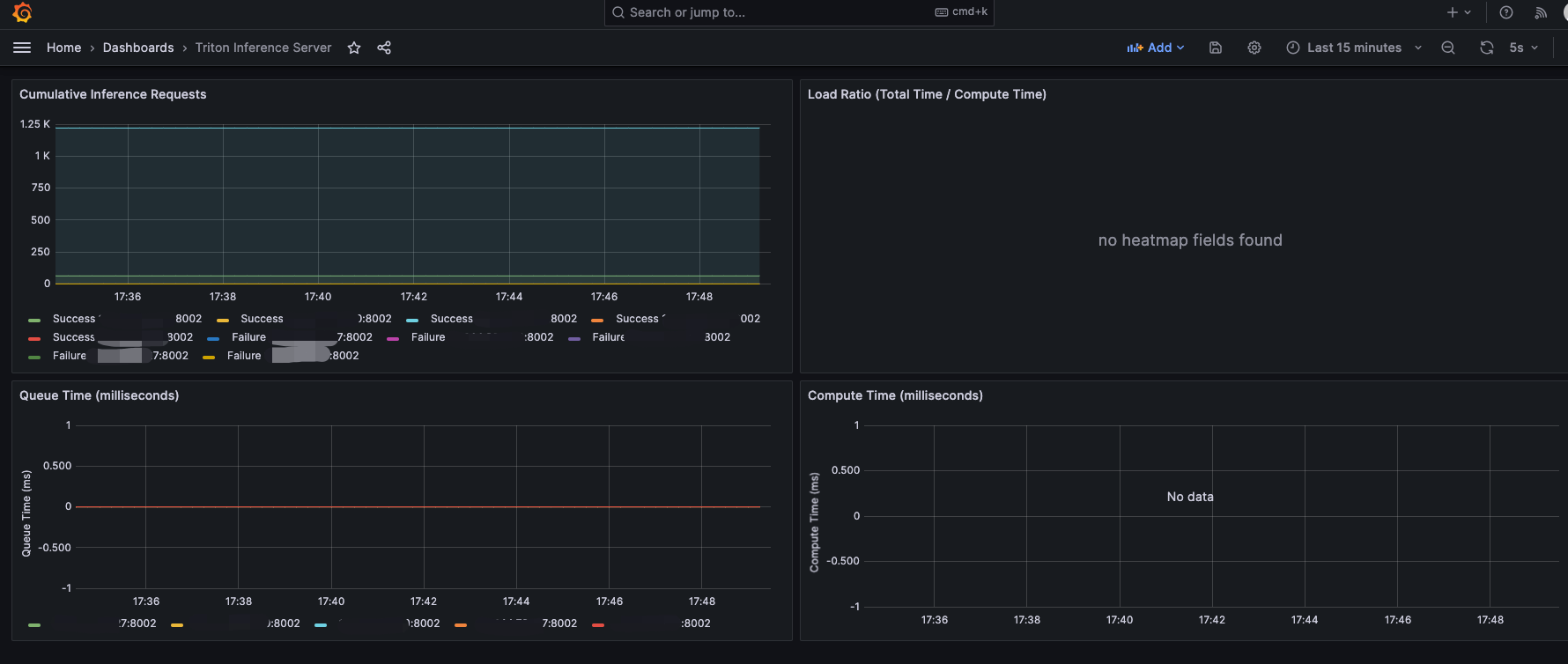The image size is (1568, 664).
Task: Open the plus new-item menu
Action: [1459, 12]
